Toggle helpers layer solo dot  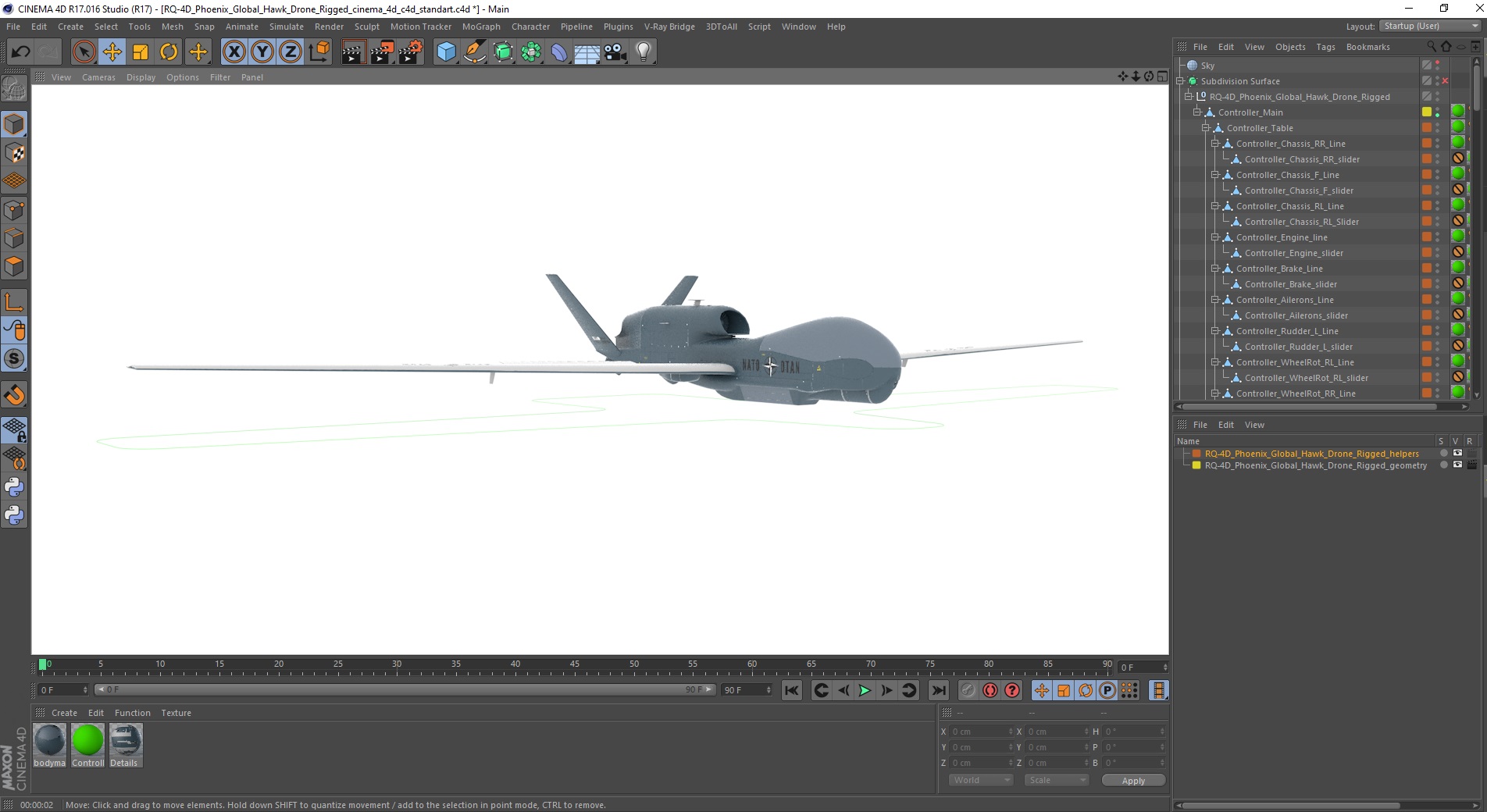click(1443, 453)
